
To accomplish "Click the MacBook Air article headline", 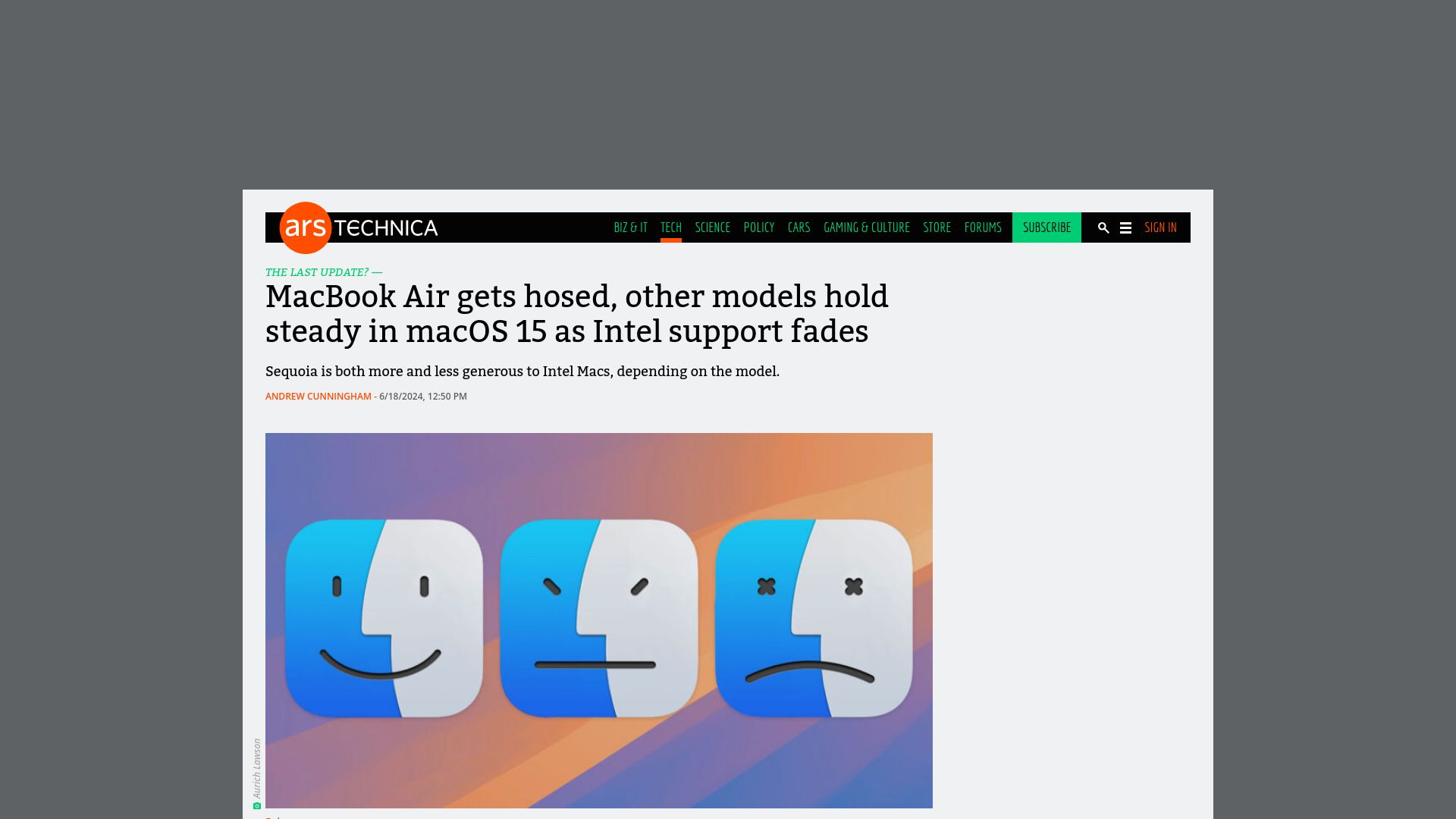I will (x=576, y=314).
